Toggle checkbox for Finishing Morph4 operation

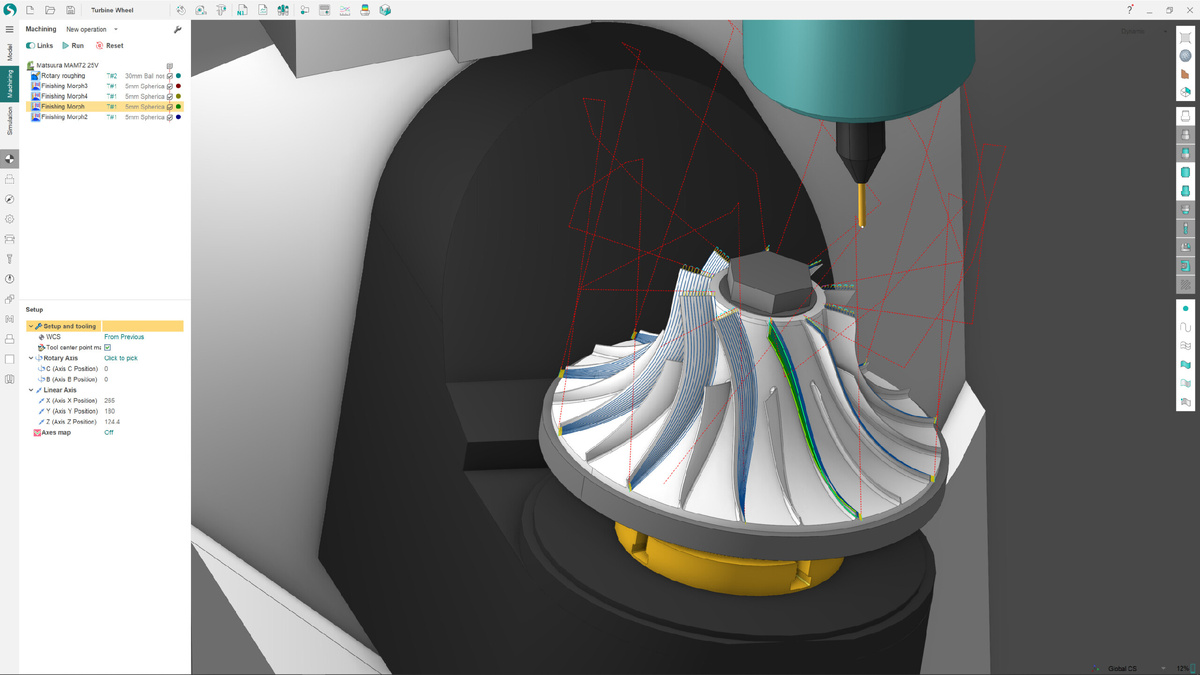point(170,97)
